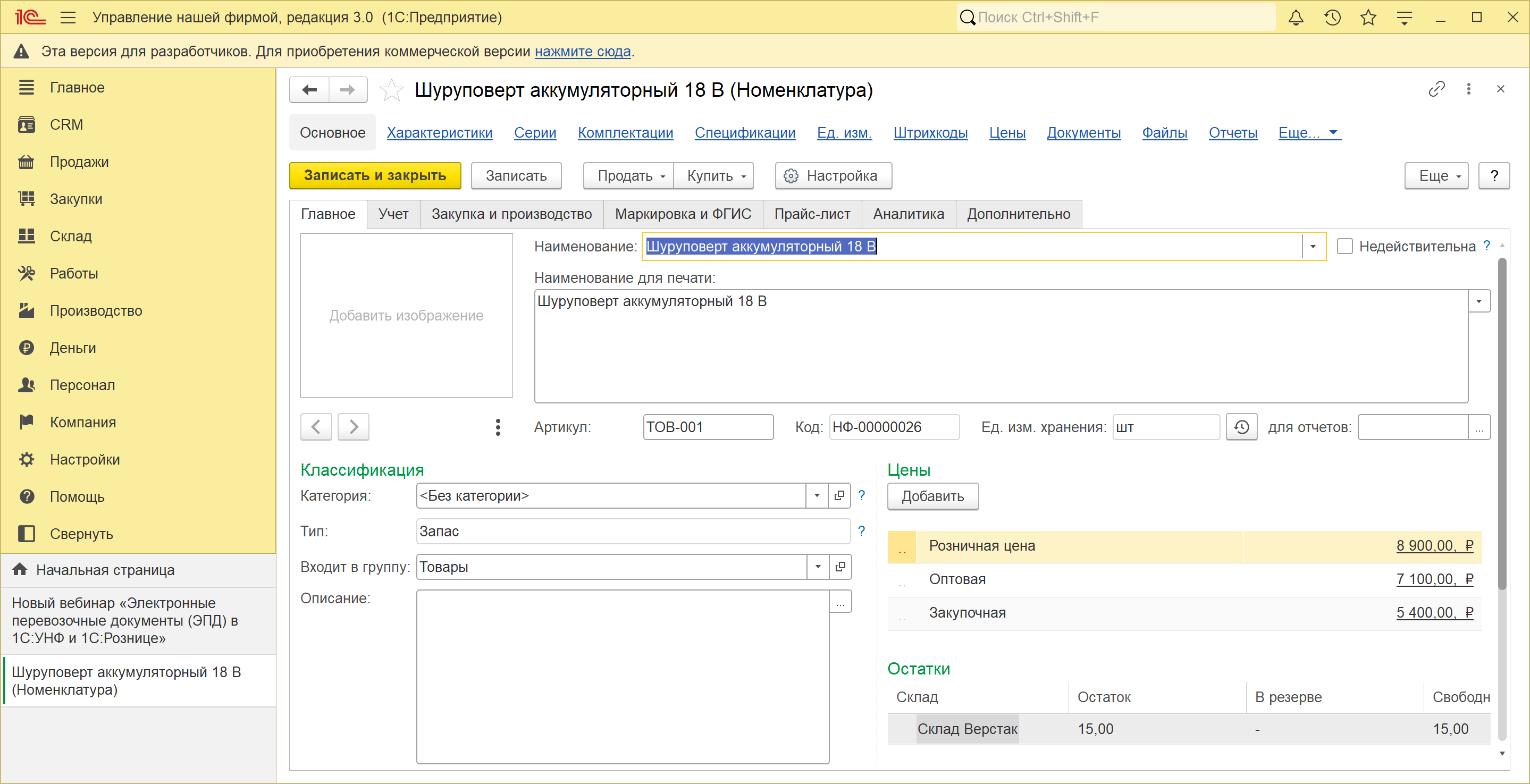
Task: Follow the нажмите сюда link
Action: pos(583,52)
